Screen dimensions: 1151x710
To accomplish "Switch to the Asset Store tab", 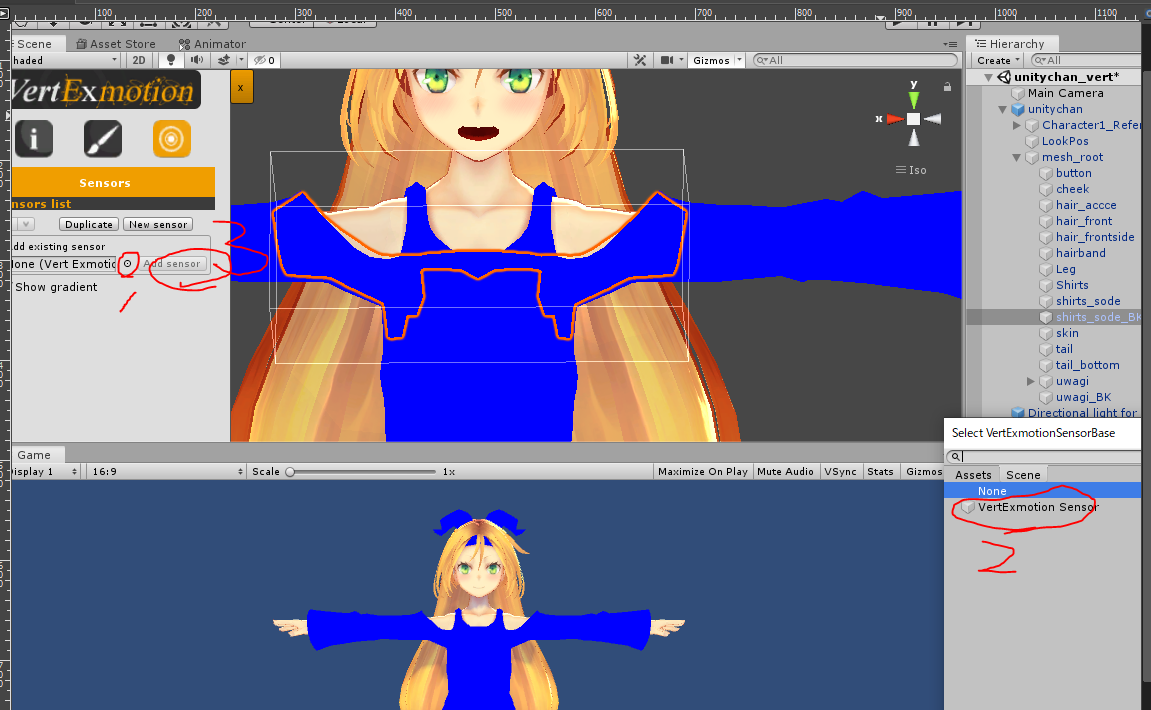I will [x=116, y=44].
